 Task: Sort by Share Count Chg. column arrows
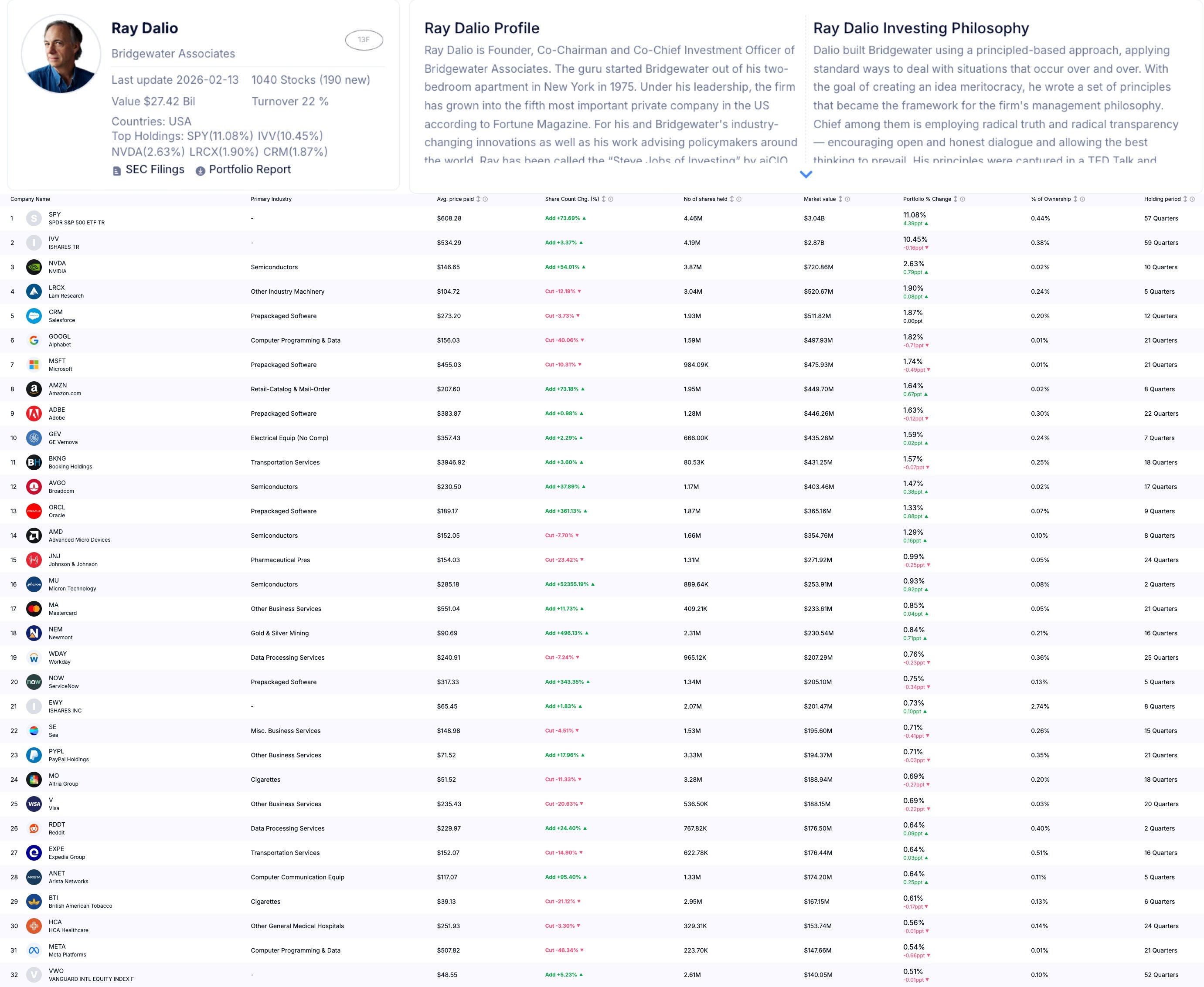[603, 199]
